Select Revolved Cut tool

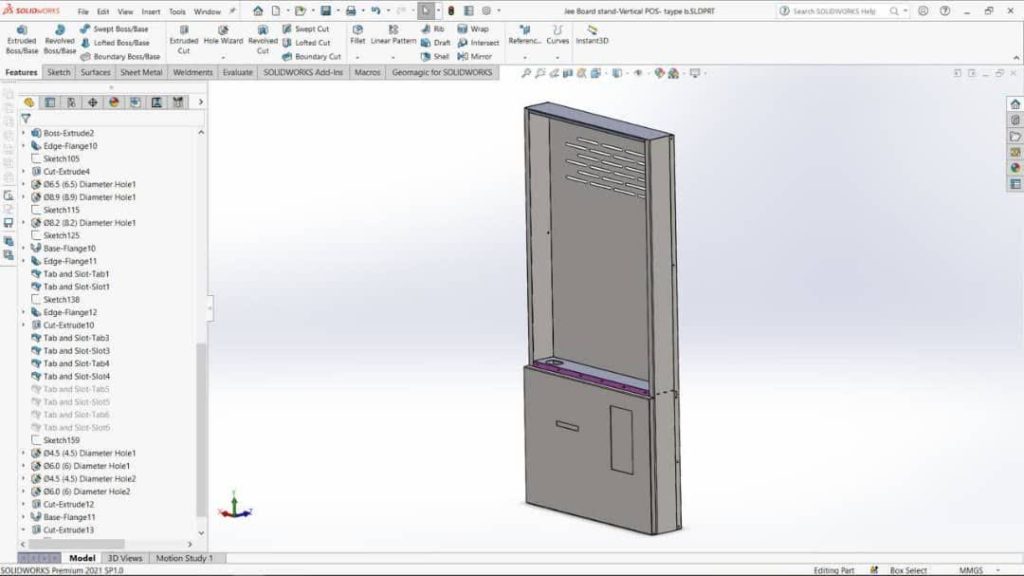click(x=263, y=40)
